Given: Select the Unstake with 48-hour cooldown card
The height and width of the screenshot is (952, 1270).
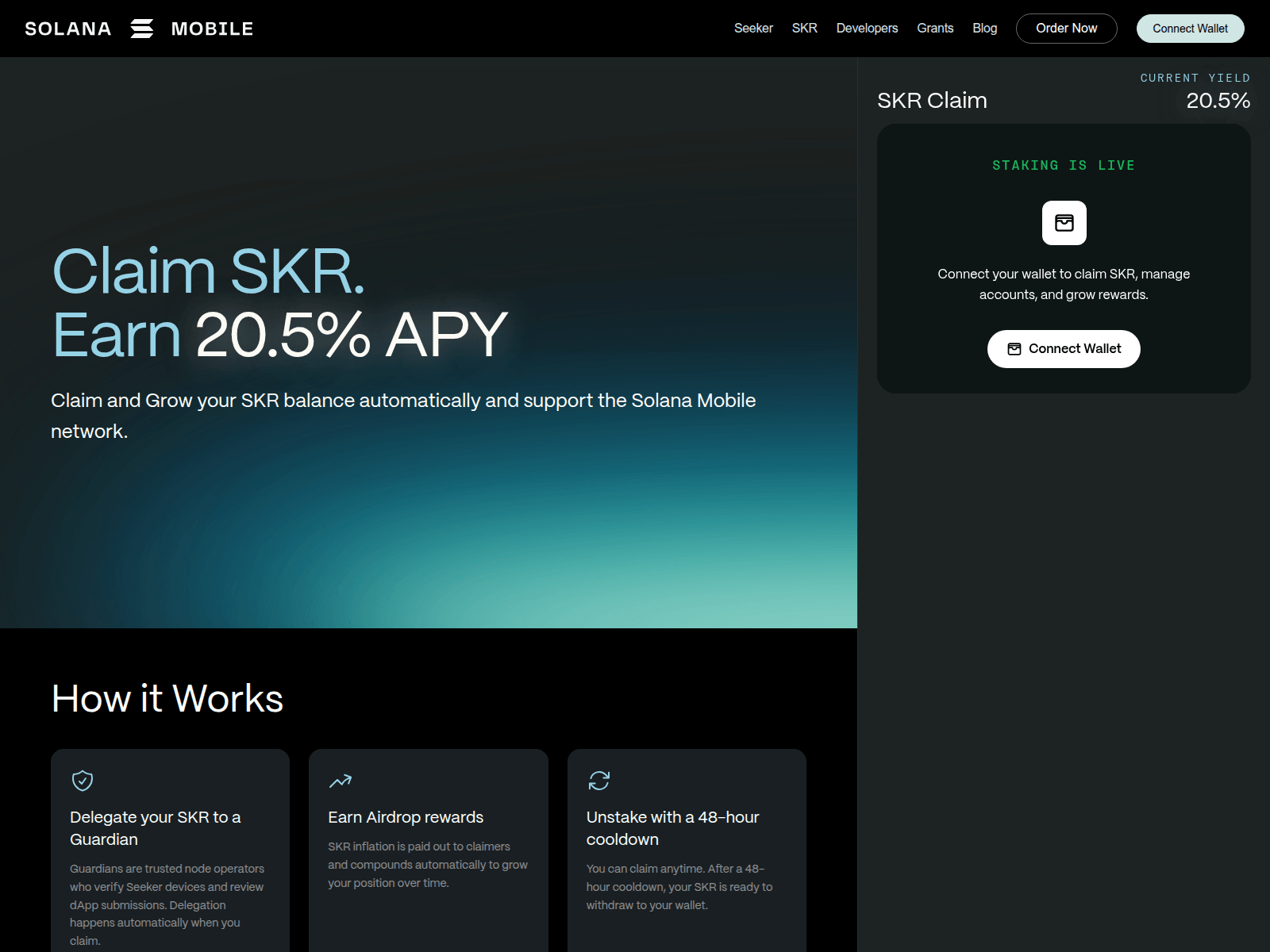Looking at the screenshot, I should point(687,849).
